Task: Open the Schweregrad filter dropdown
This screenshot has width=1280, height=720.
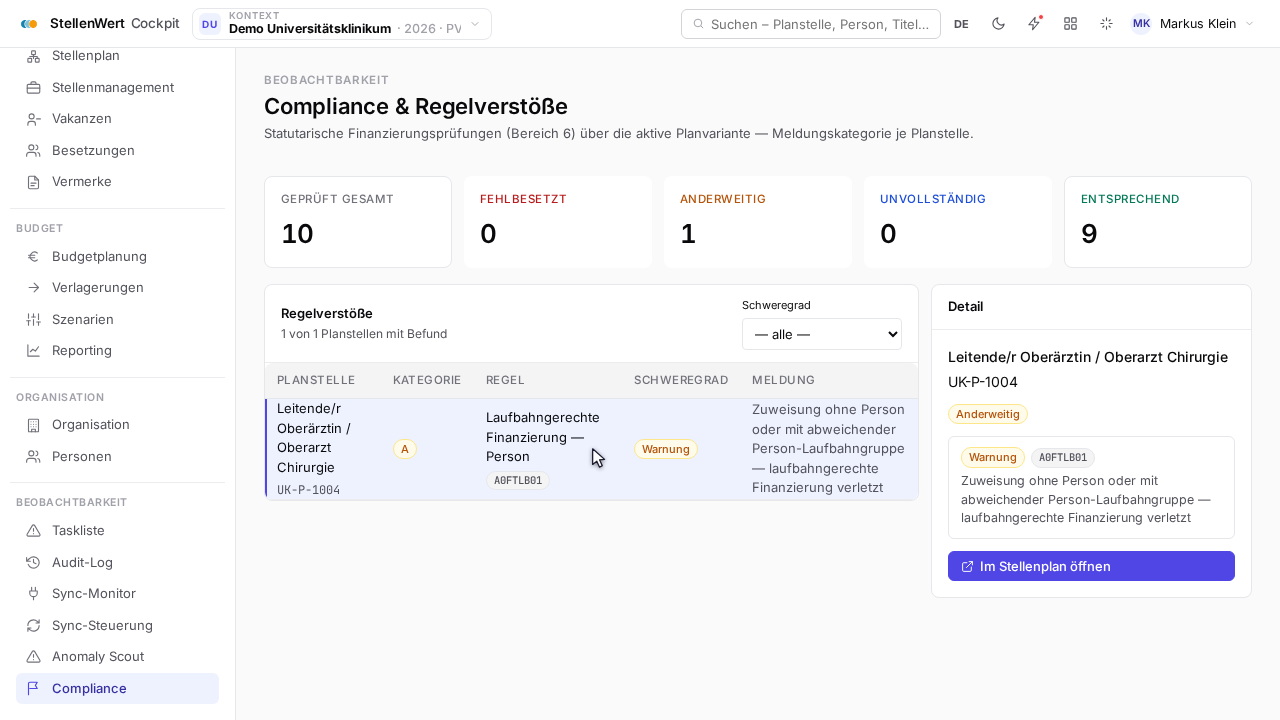Action: [822, 334]
